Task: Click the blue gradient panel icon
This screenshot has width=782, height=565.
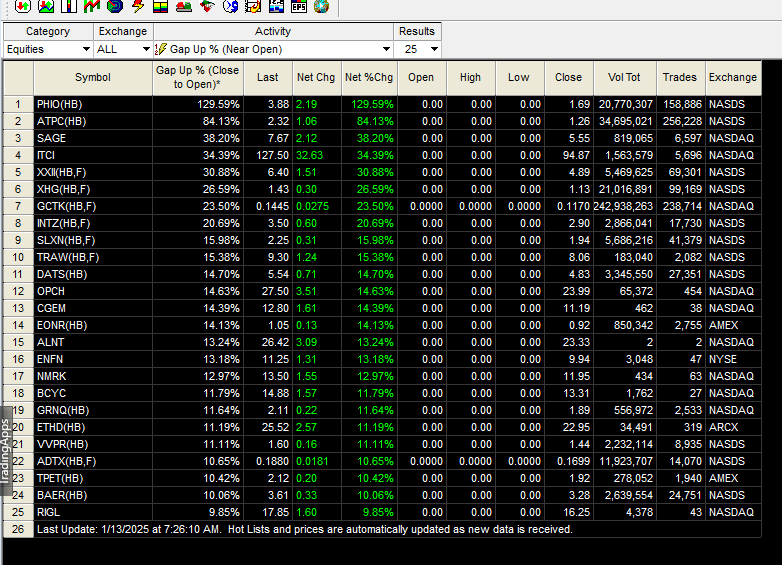Action: click(276, 6)
